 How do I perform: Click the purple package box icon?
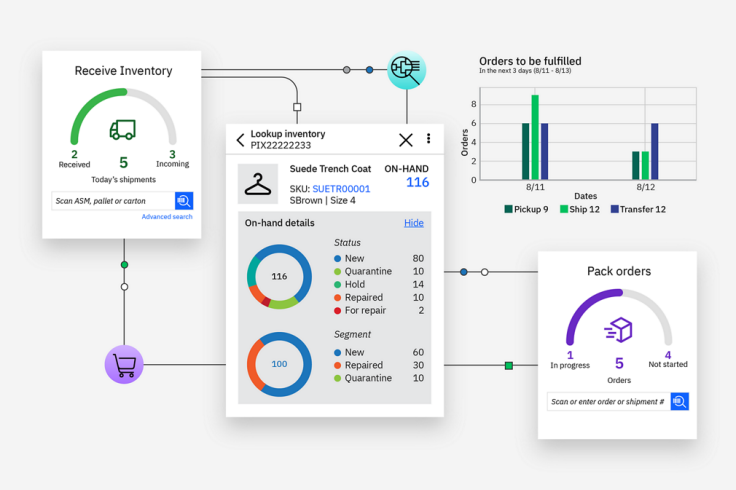pyautogui.click(x=619, y=329)
